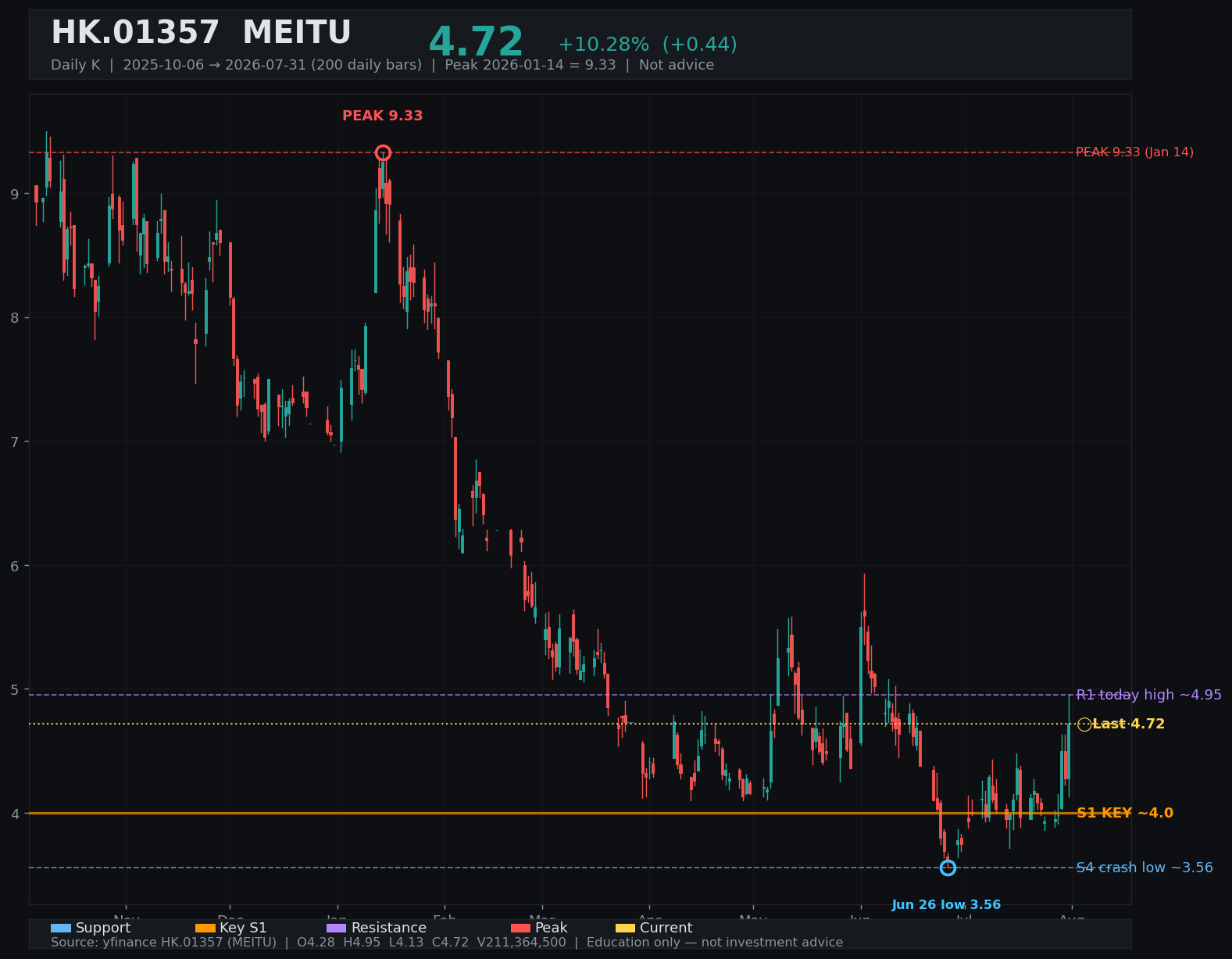This screenshot has height=959, width=1232.
Task: Click the 4 tick on the price axis
Action: 16,814
